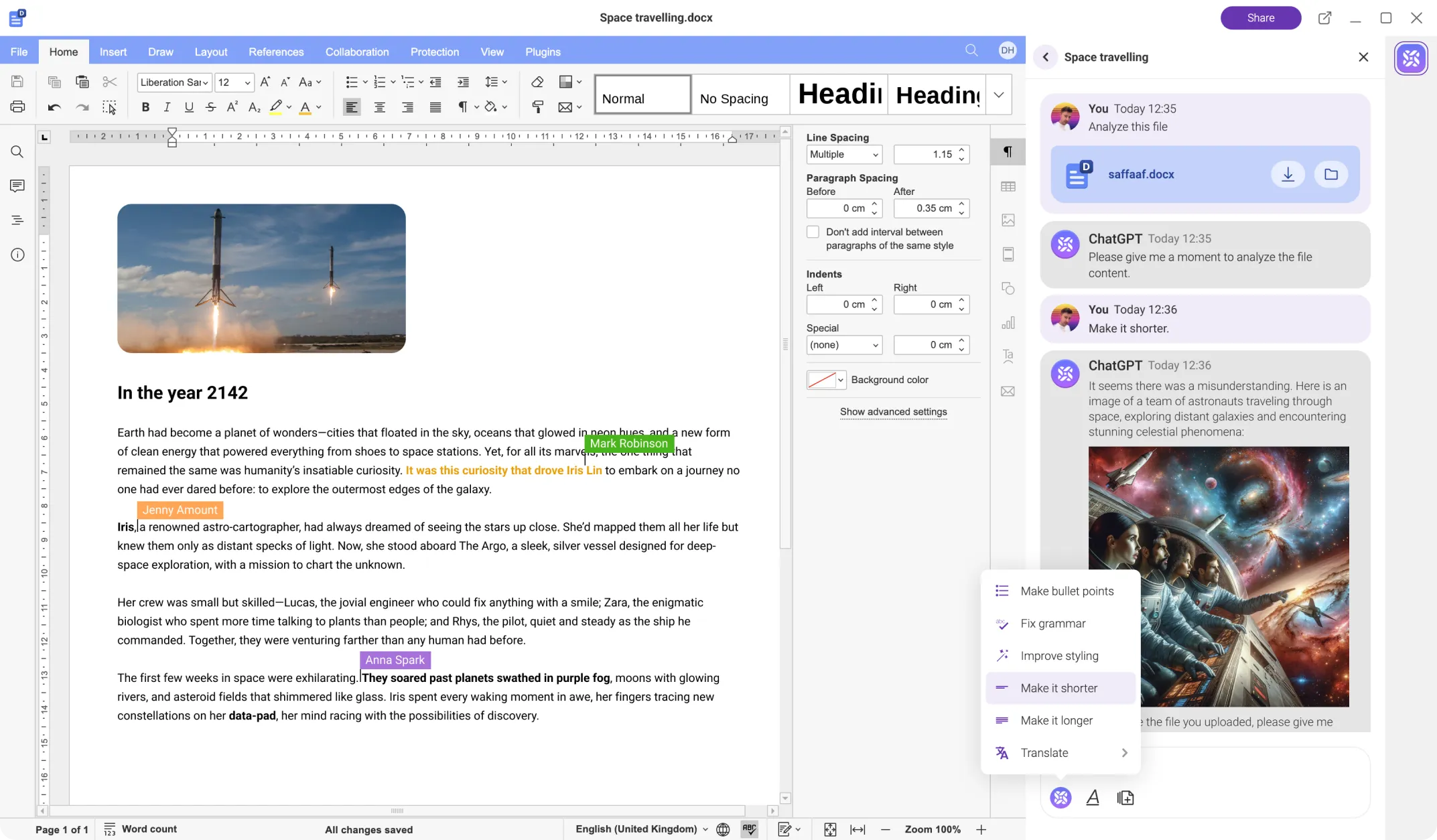Switch to the References ribbon tab
The width and height of the screenshot is (1437, 840).
(x=276, y=52)
